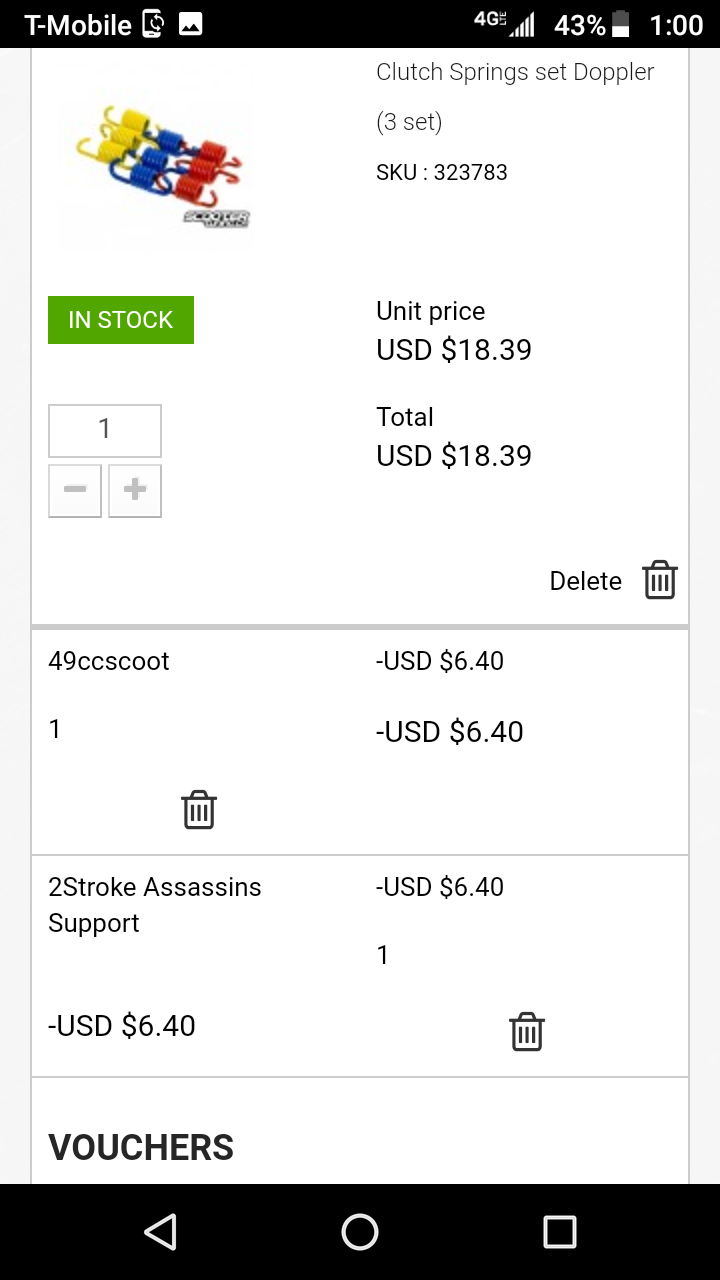Tap the IN STOCK green badge
The height and width of the screenshot is (1280, 720).
tap(121, 320)
